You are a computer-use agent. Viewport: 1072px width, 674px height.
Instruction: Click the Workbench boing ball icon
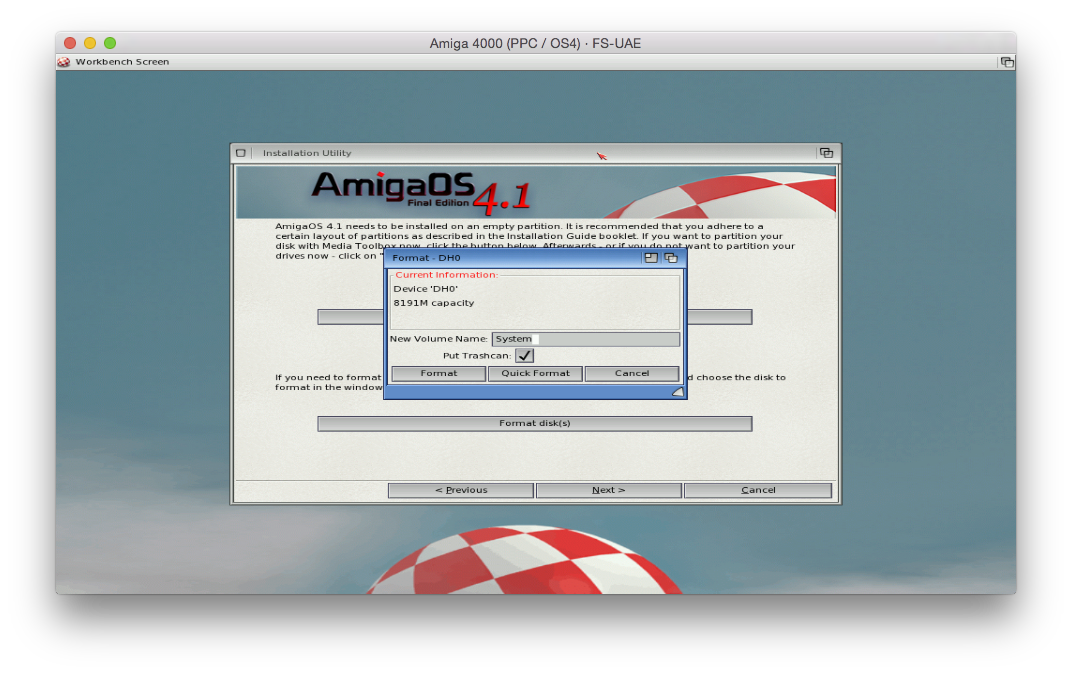coord(64,62)
